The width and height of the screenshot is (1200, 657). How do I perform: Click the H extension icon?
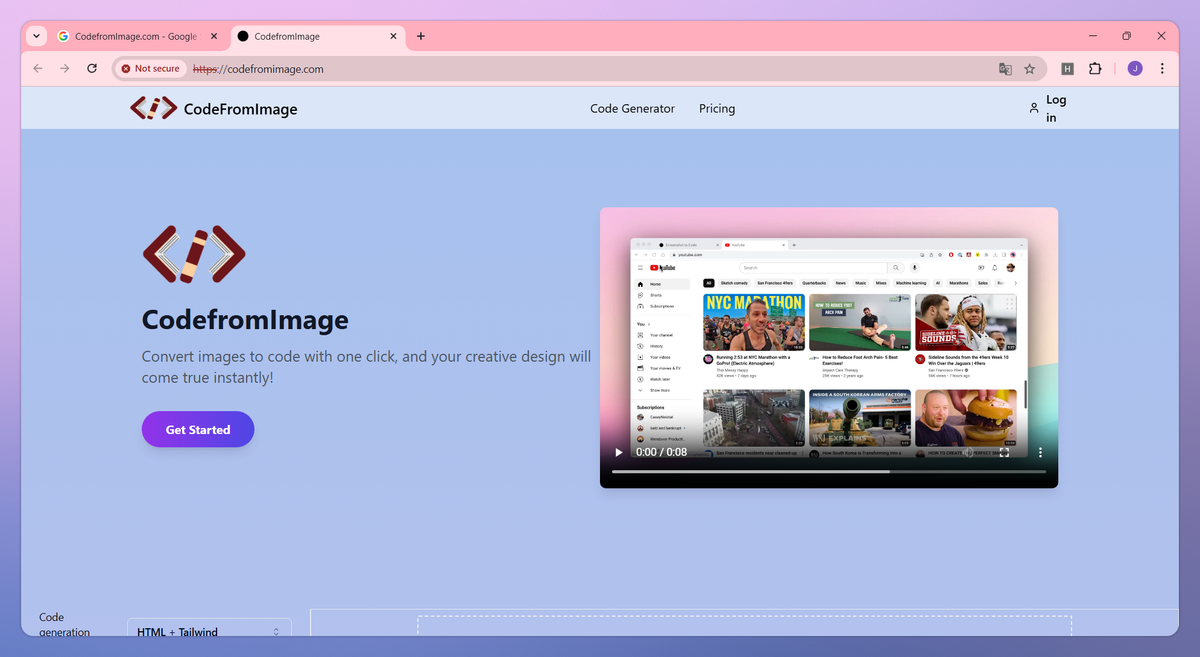click(x=1067, y=69)
